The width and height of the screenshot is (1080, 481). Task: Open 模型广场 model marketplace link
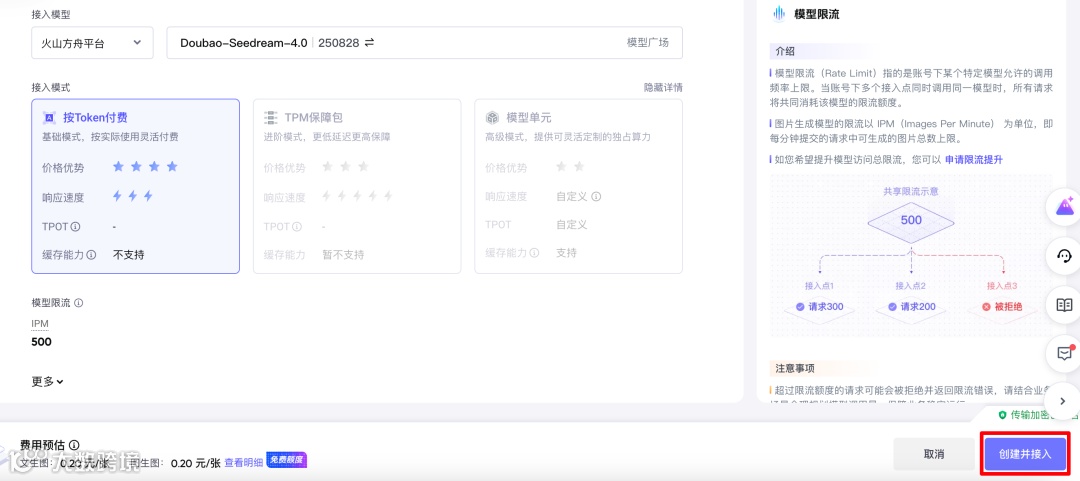(647, 43)
